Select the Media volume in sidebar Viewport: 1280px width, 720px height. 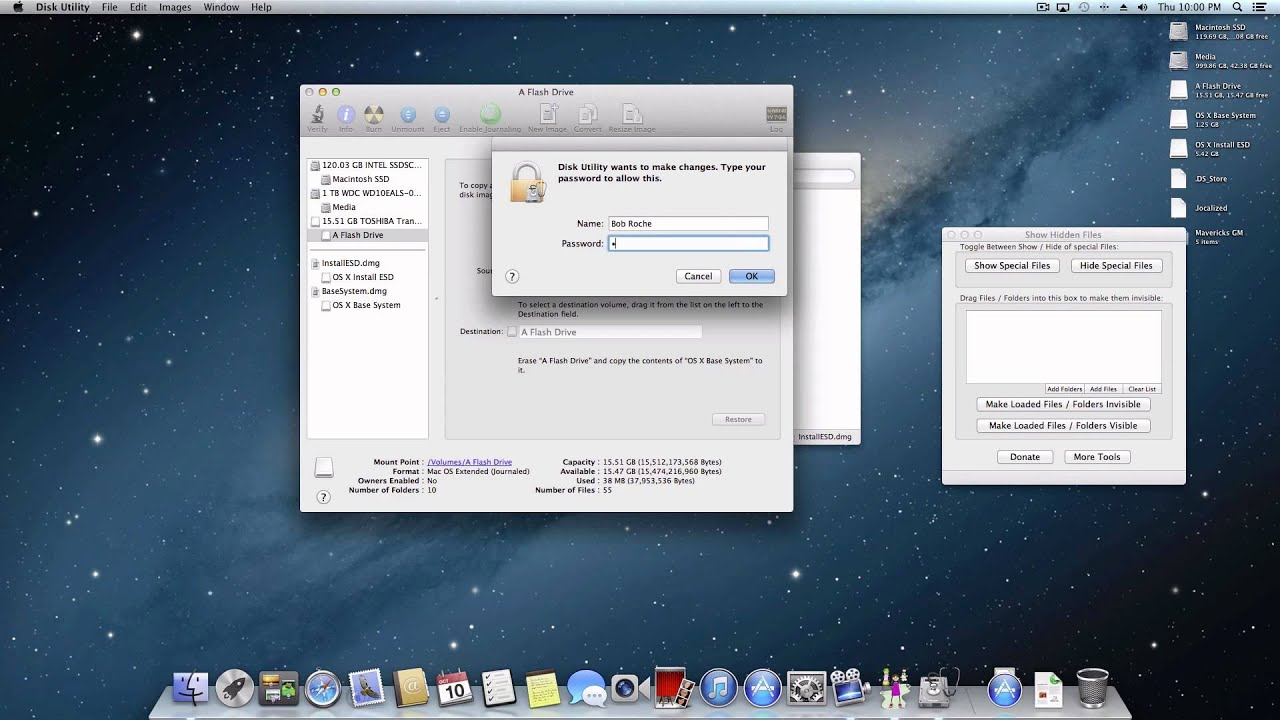[x=367, y=207]
